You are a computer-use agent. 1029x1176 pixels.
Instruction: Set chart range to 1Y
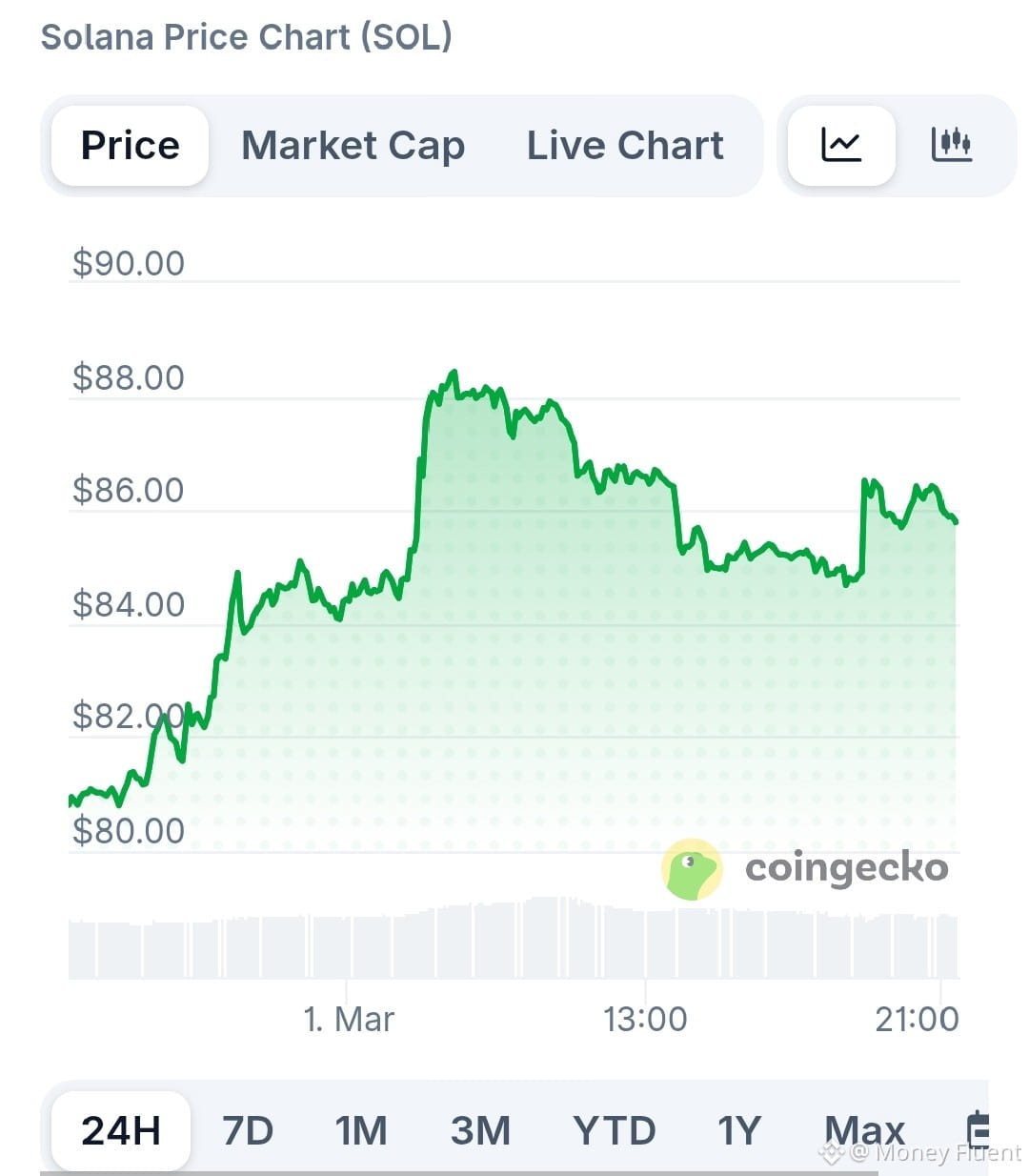739,1131
